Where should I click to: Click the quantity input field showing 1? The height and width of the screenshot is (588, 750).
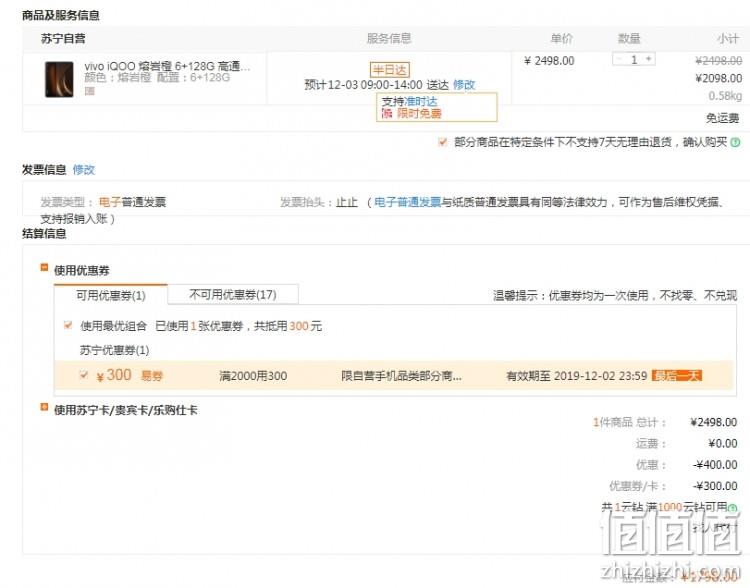click(634, 59)
